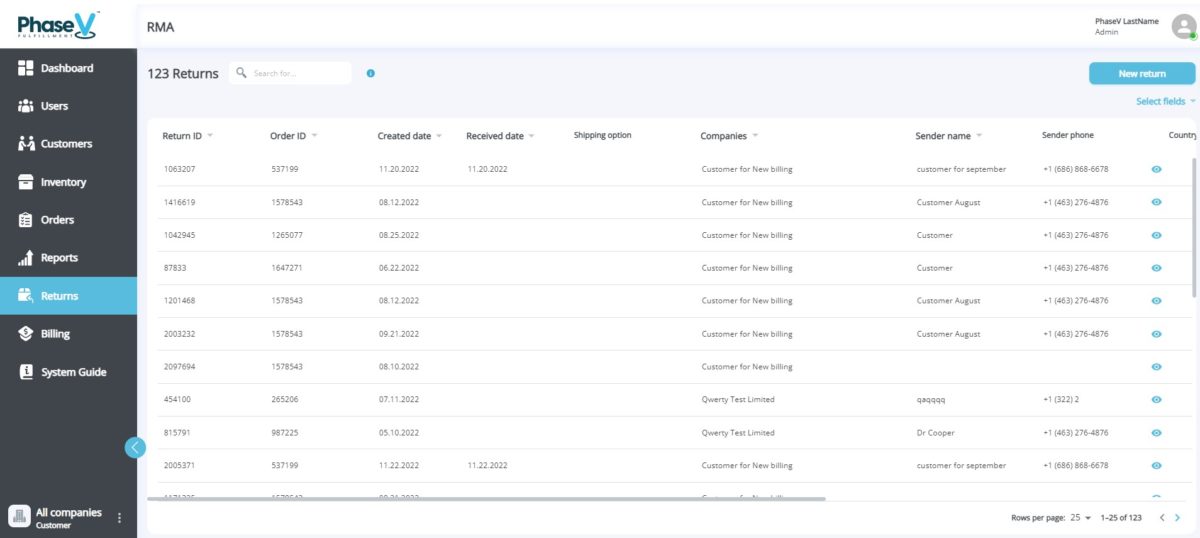Image resolution: width=1200 pixels, height=538 pixels.
Task: Click the 123 Returns heading
Action: pos(183,73)
